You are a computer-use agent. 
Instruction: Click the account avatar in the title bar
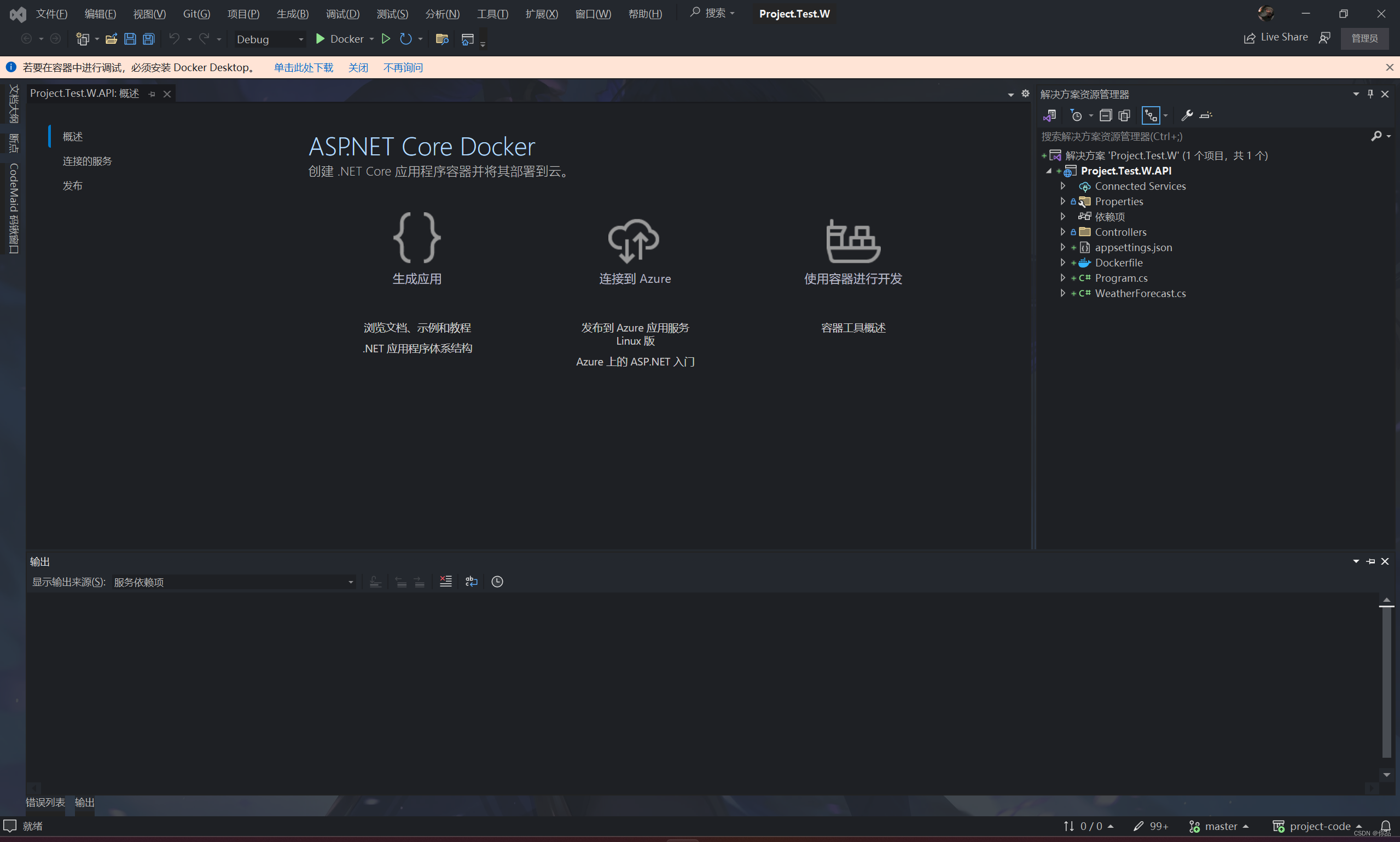click(x=1265, y=13)
